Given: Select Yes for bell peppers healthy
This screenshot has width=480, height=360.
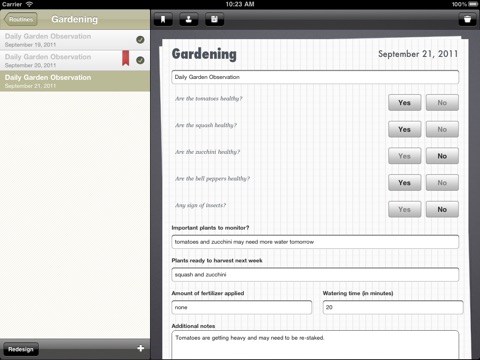Looking at the screenshot, I should click(x=404, y=183).
